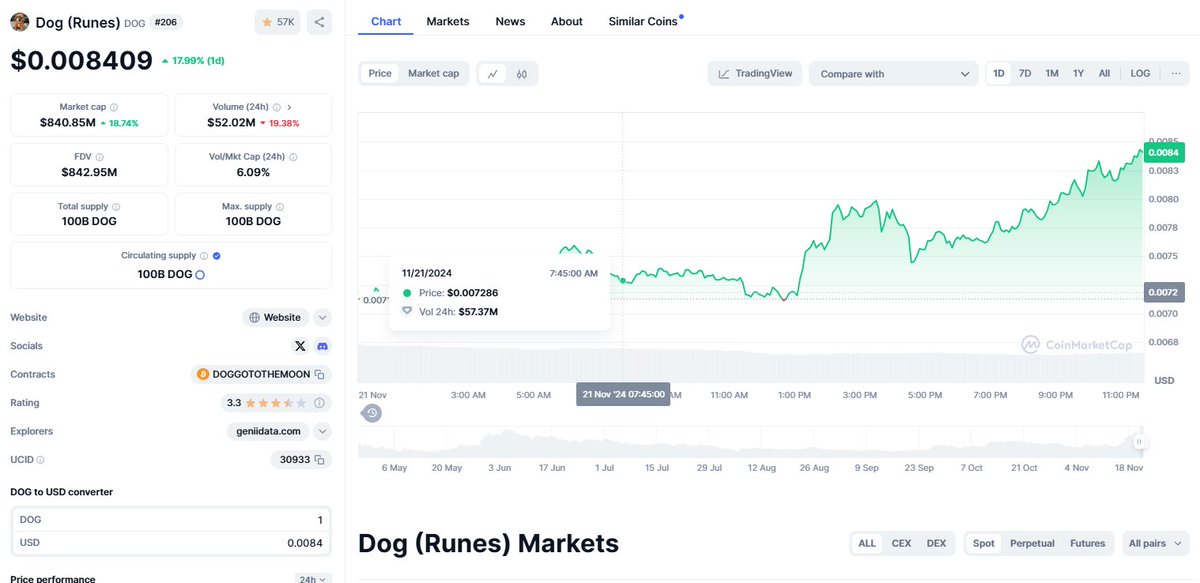Image resolution: width=1200 pixels, height=583 pixels.
Task: Open the All pairs dropdown
Action: point(1155,543)
